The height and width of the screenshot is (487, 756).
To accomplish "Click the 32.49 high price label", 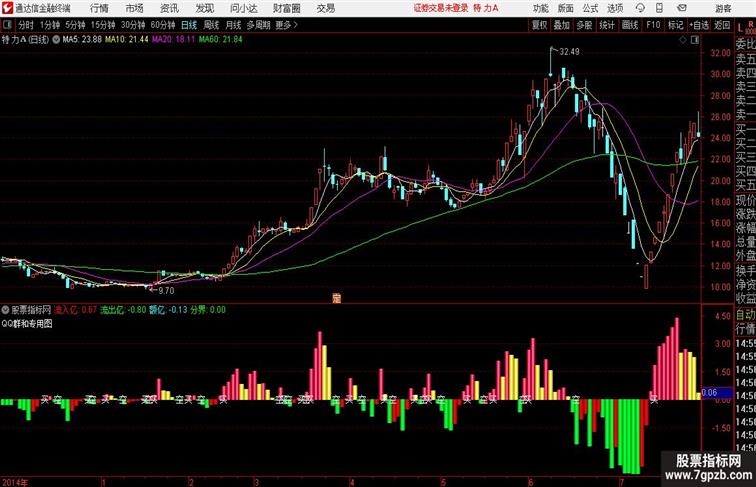I will 569,52.
